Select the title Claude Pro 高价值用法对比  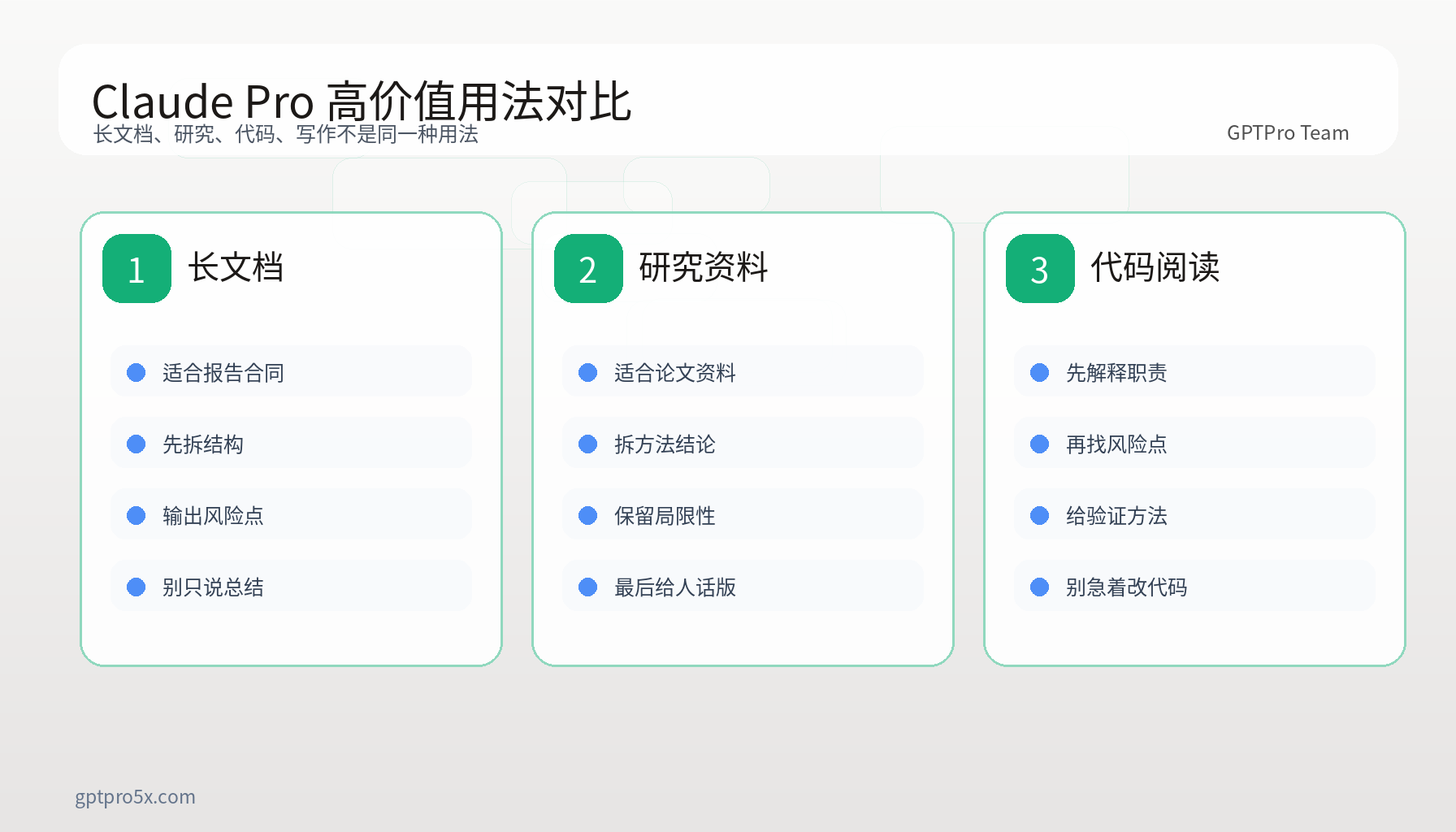[362, 102]
